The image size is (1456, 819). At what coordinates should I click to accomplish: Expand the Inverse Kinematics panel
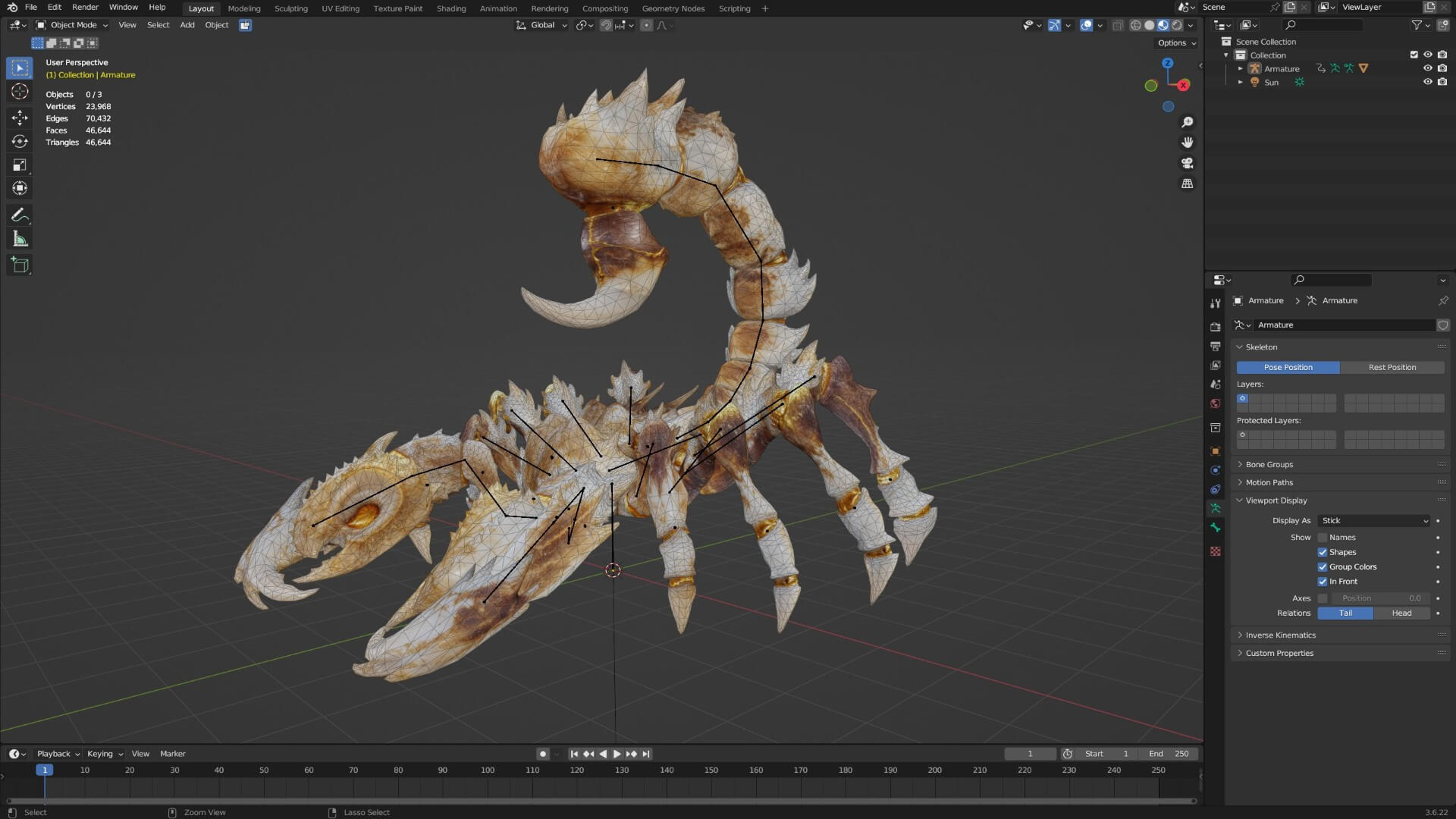click(x=1339, y=635)
